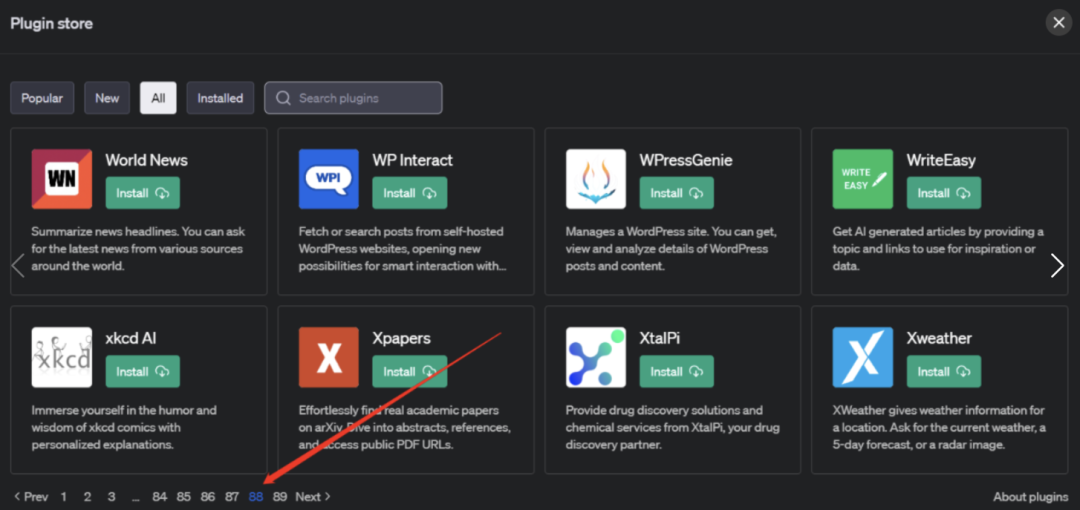Install the Xpapers plugin

(410, 371)
